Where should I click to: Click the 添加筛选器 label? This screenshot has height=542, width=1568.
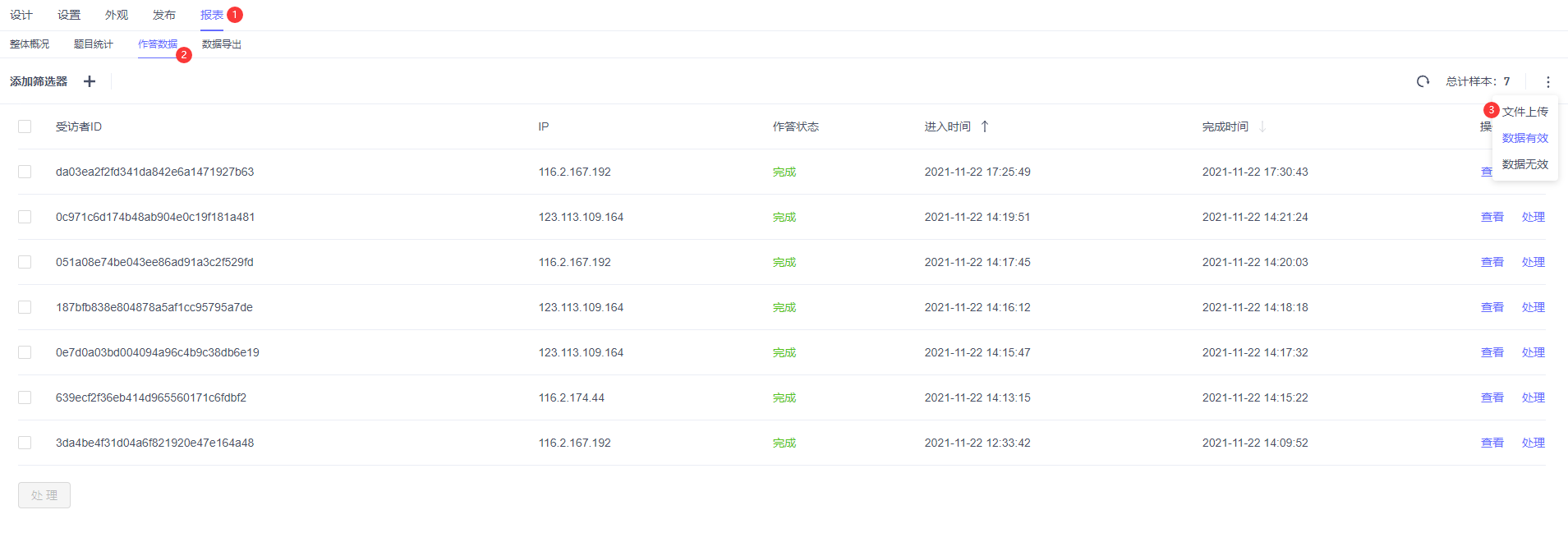click(39, 81)
